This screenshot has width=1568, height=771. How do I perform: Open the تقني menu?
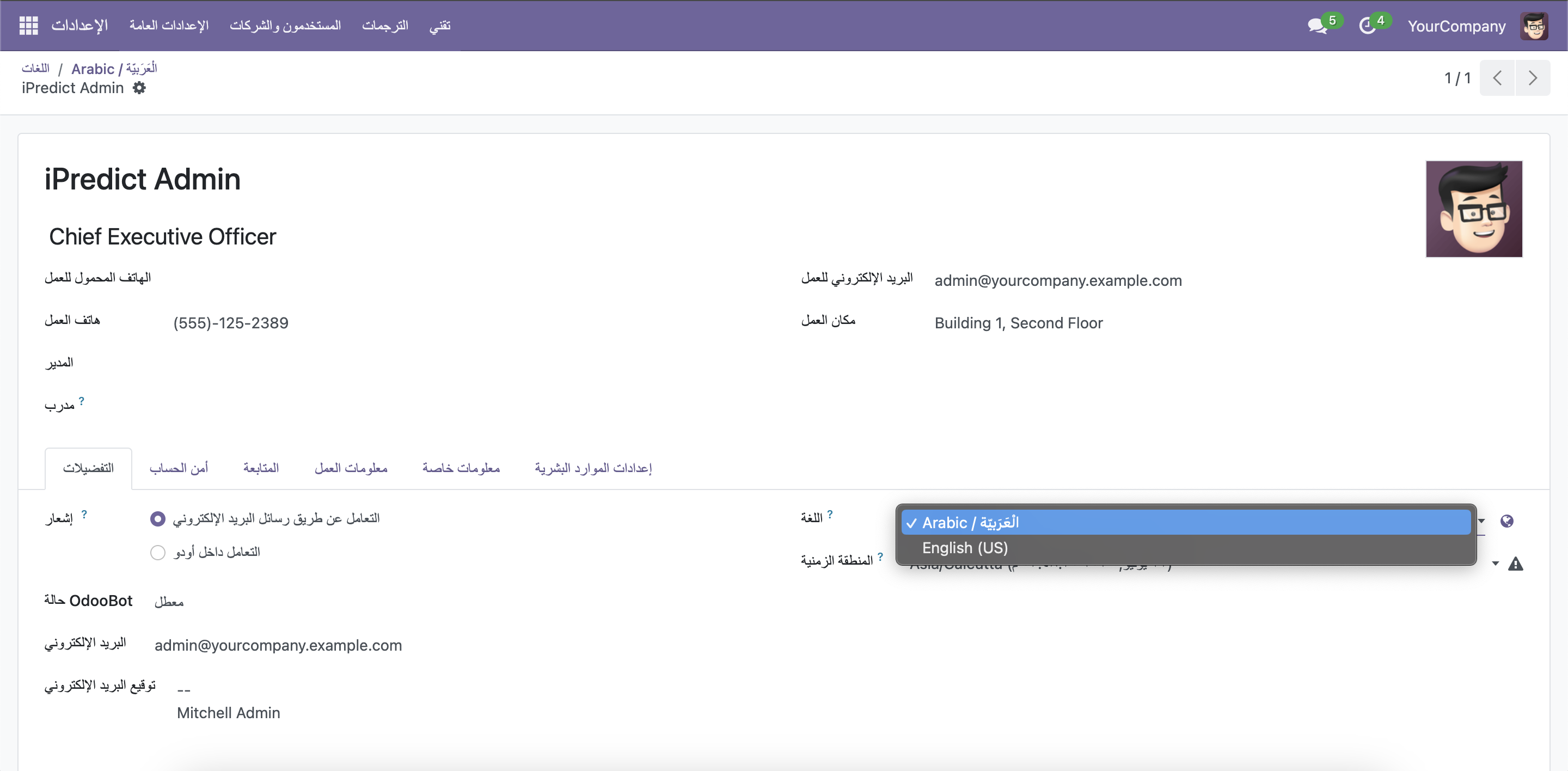(439, 26)
